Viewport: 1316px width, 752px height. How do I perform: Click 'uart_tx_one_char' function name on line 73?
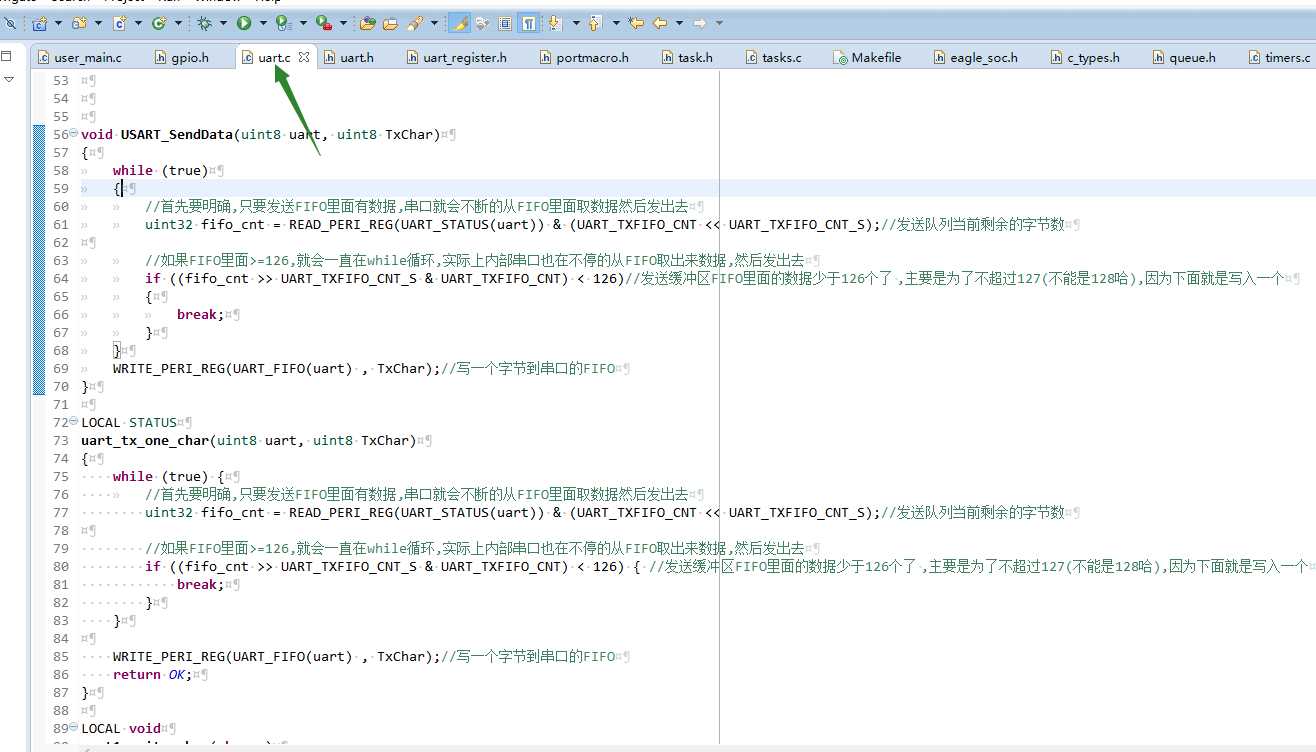pyautogui.click(x=146, y=440)
